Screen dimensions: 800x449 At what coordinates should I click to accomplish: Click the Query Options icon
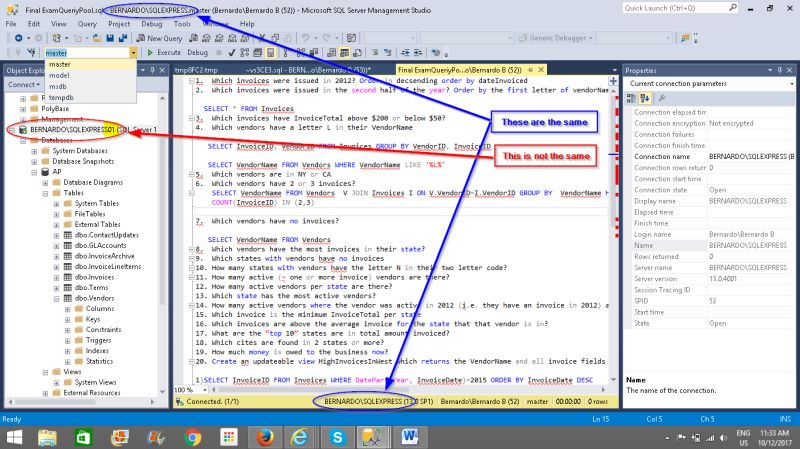coord(258,53)
